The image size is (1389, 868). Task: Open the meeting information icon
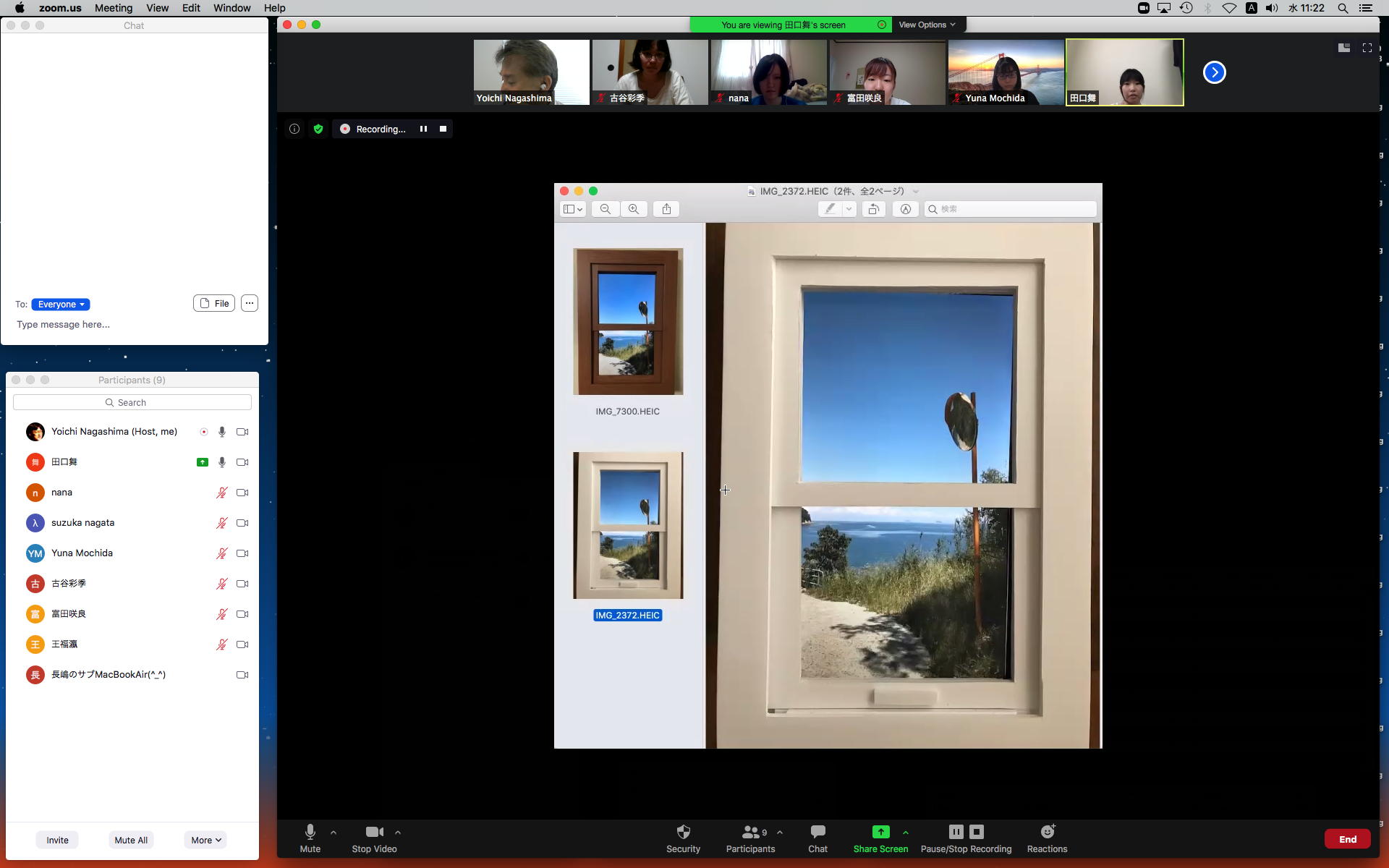(x=294, y=129)
